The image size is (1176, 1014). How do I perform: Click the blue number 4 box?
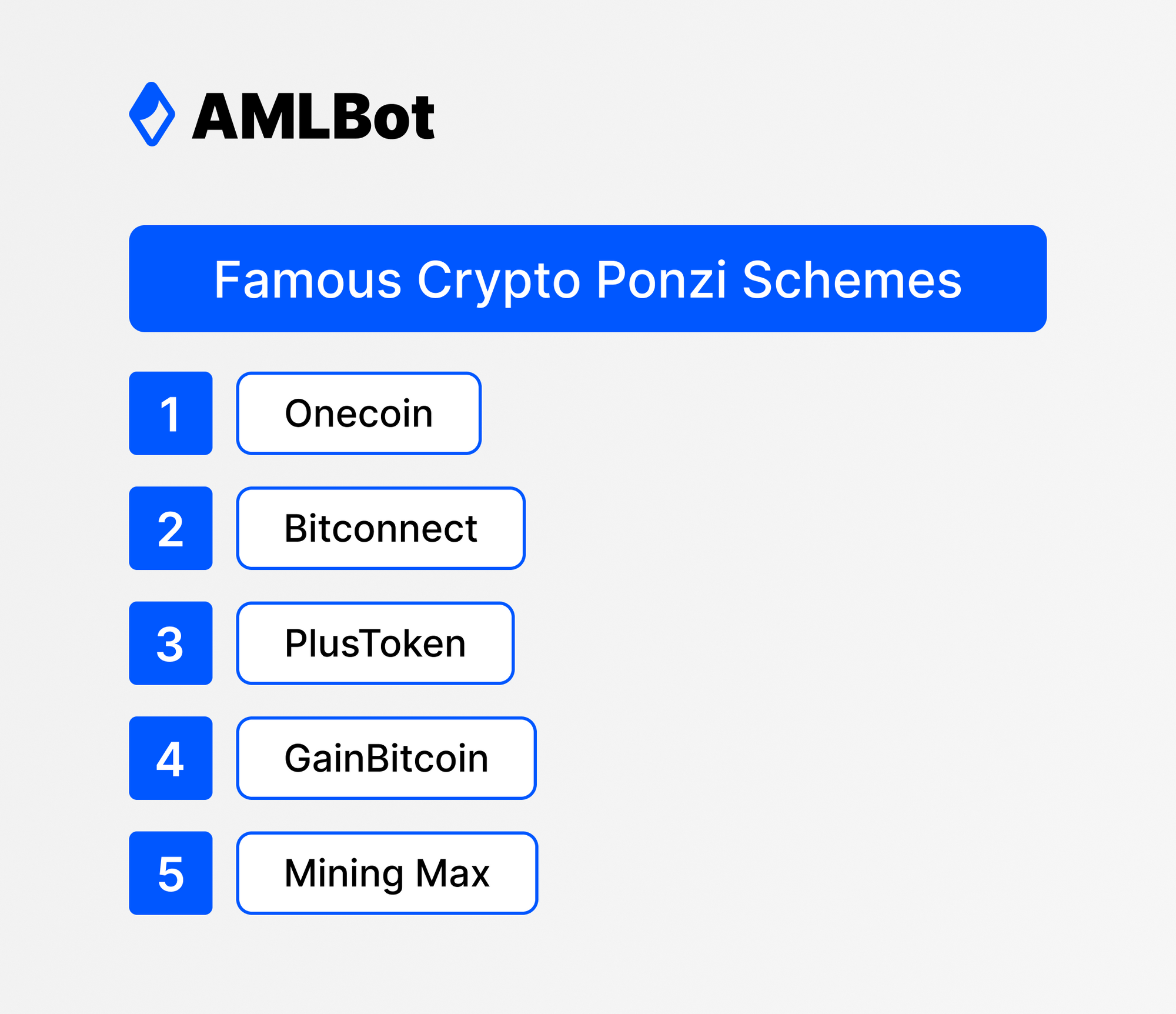tap(171, 758)
